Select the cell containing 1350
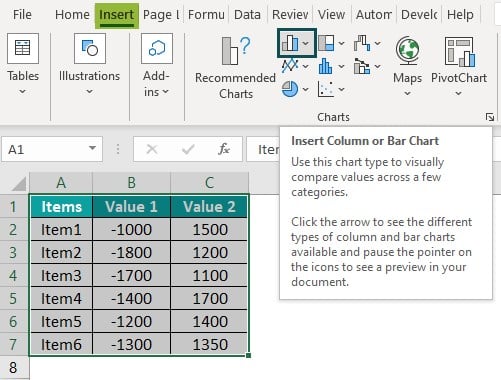The height and width of the screenshot is (380, 501). tap(209, 345)
